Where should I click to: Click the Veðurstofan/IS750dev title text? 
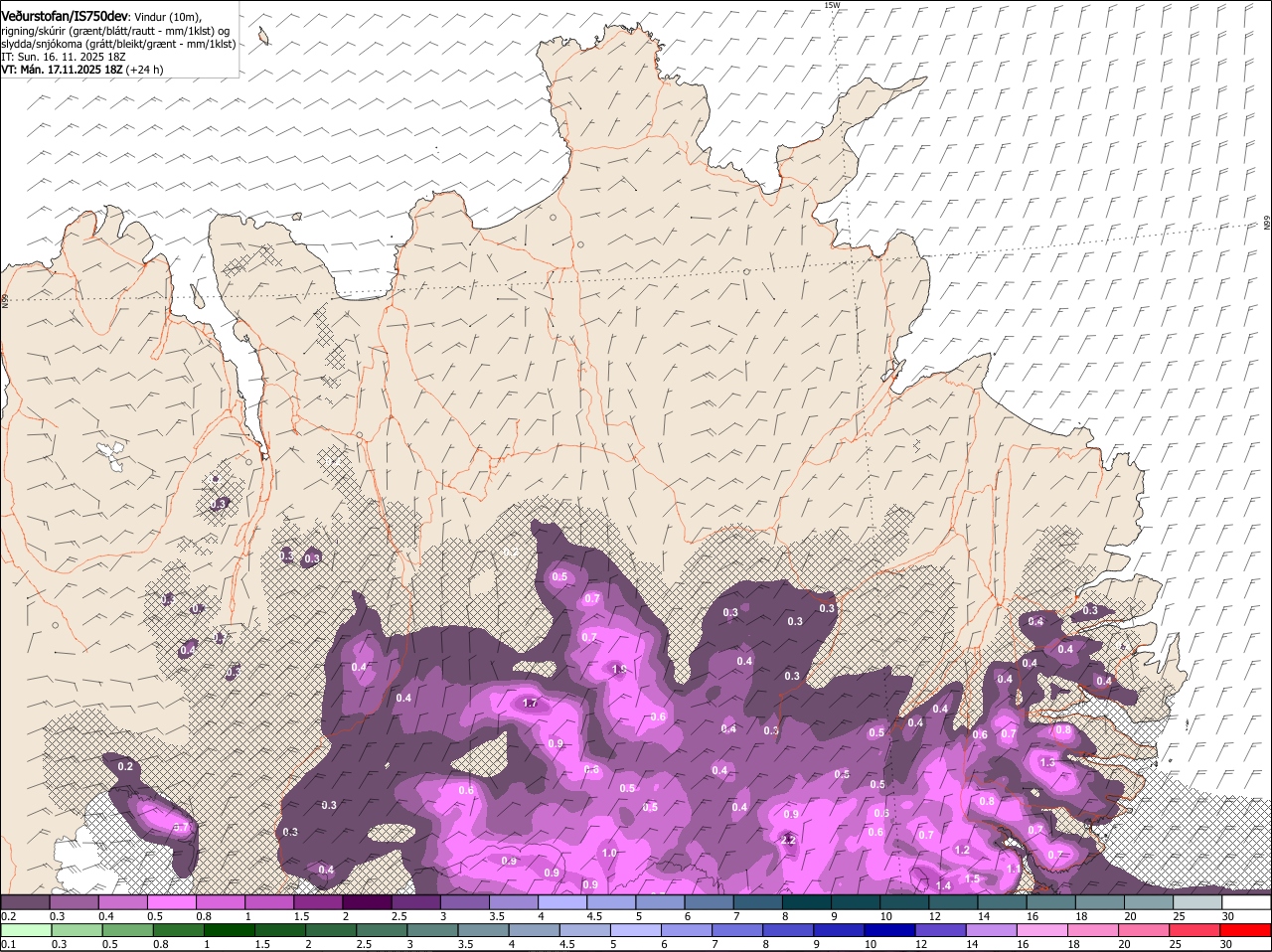64,16
